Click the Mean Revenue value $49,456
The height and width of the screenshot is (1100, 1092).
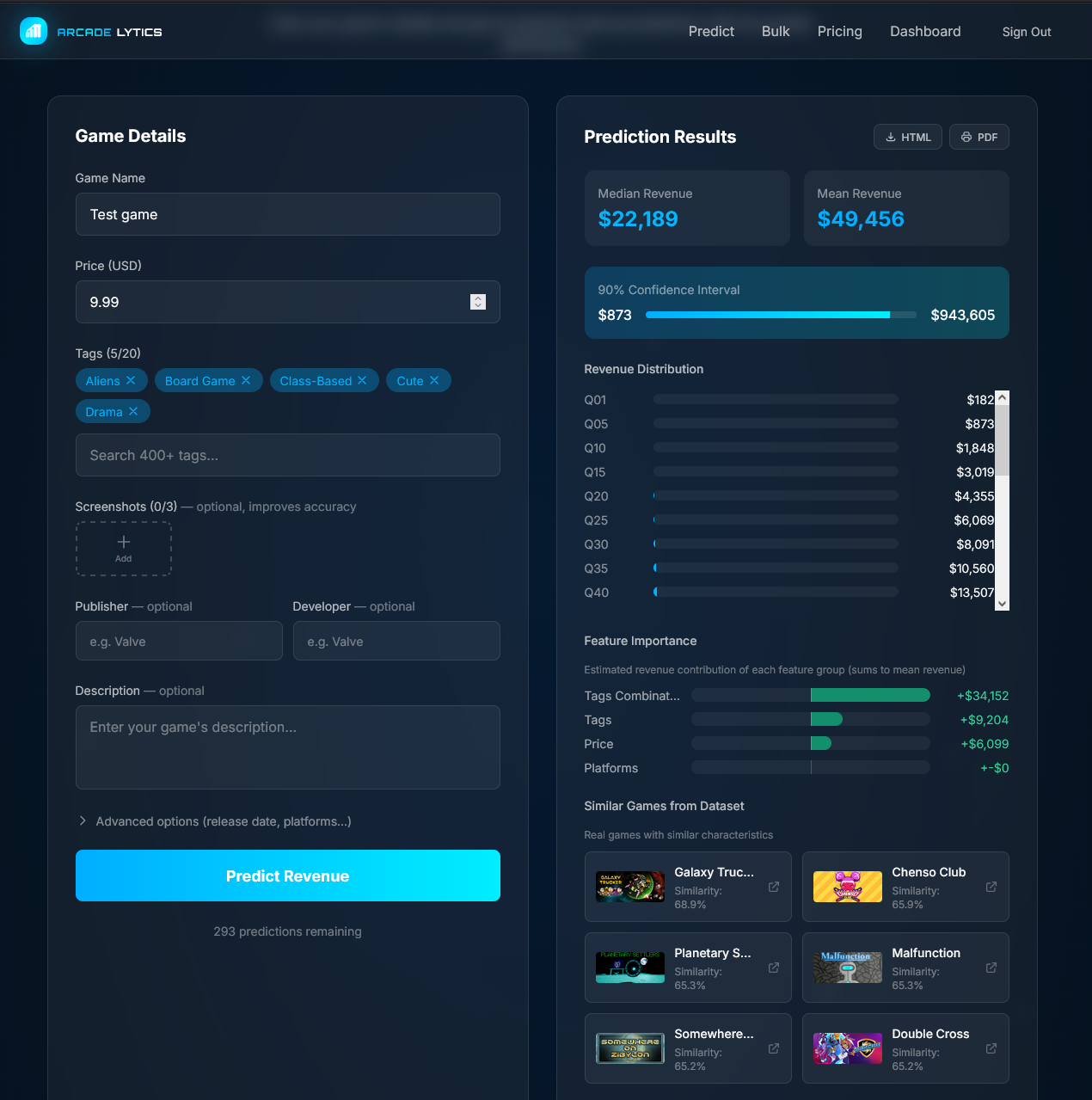point(861,219)
